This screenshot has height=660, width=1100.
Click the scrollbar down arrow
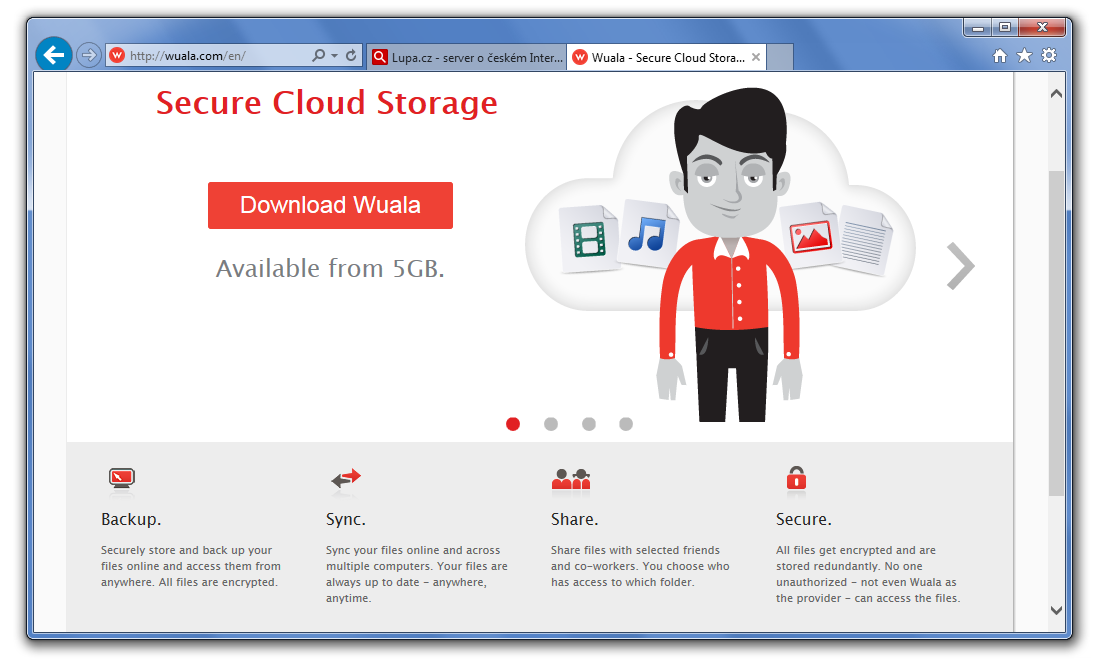pyautogui.click(x=1056, y=609)
